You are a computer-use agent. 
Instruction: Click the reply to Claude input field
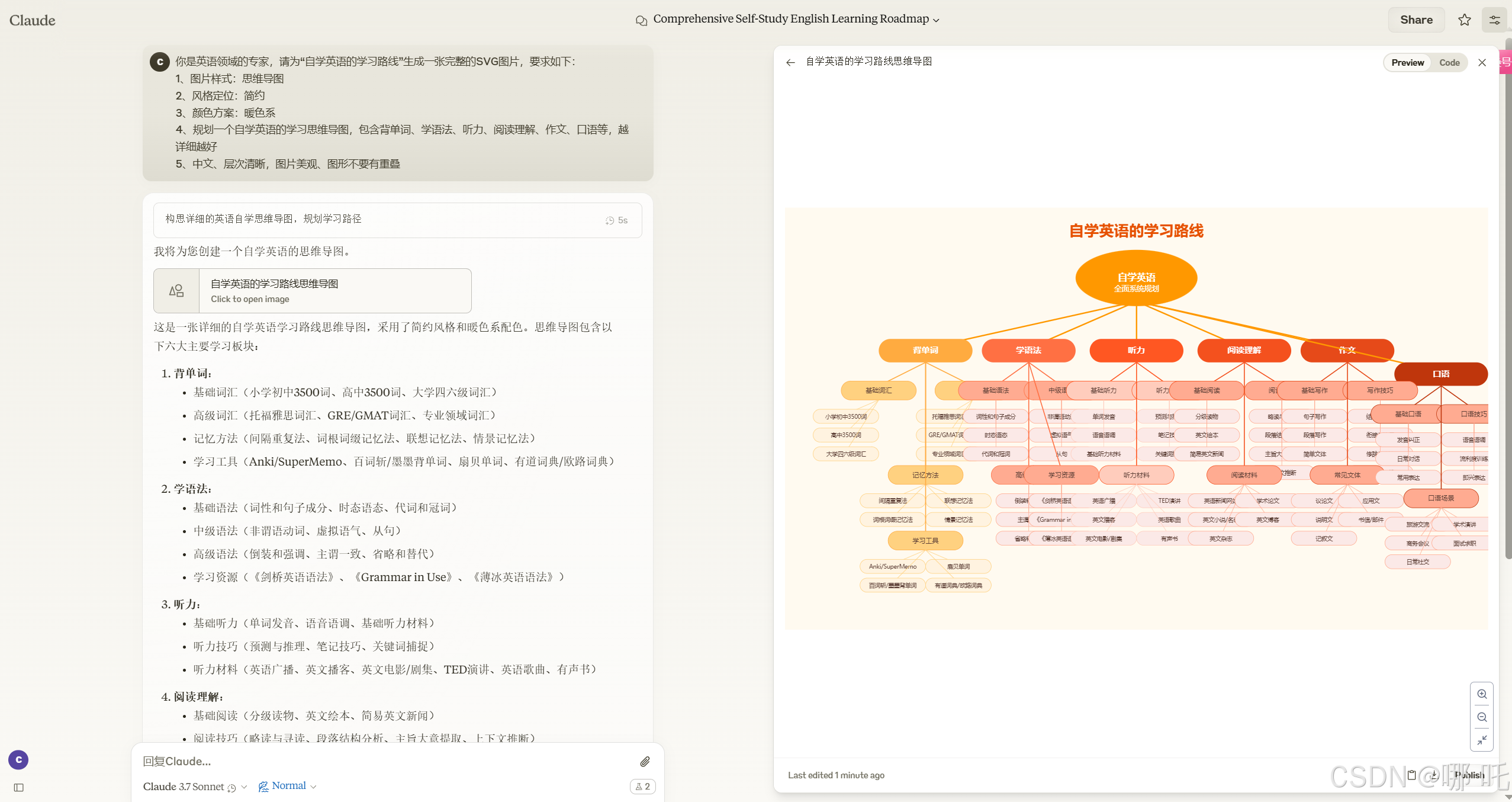pyautogui.click(x=385, y=762)
